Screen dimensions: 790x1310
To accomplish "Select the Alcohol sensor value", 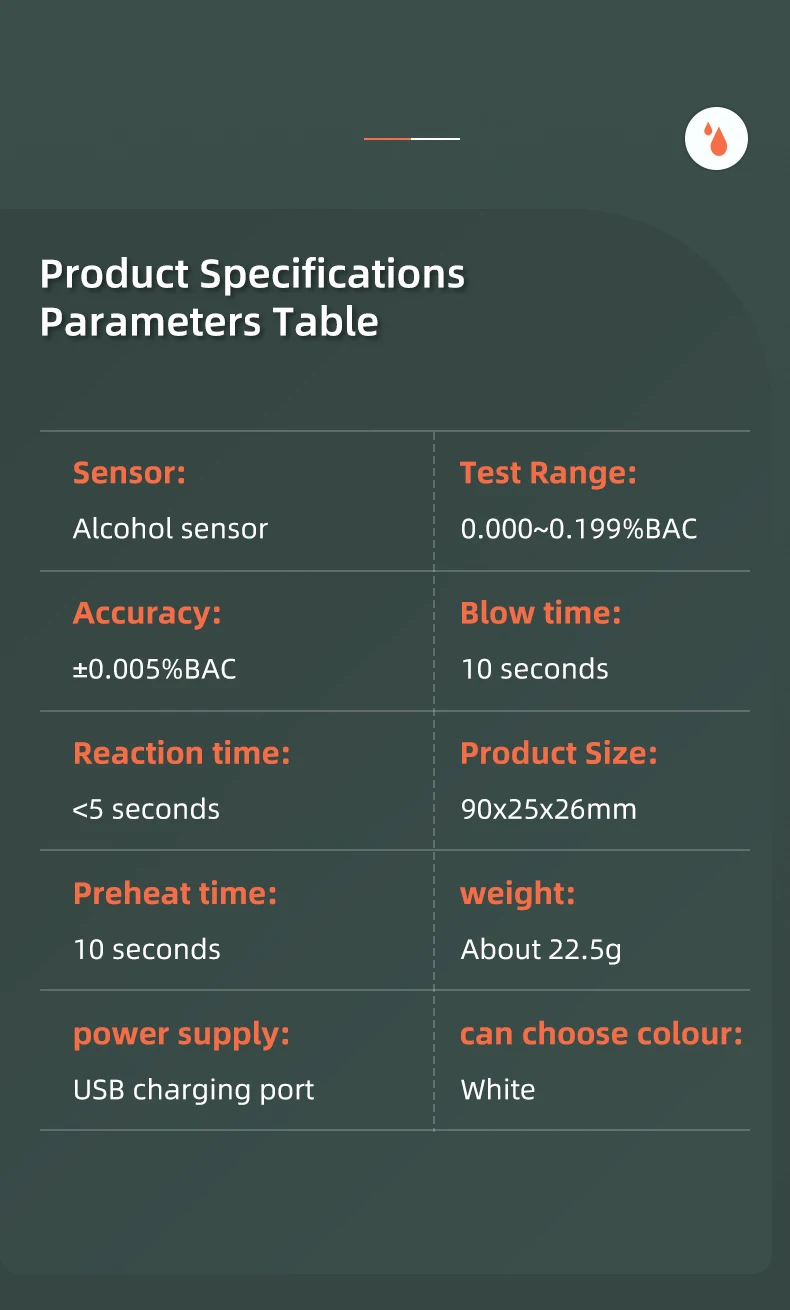I will tap(170, 528).
